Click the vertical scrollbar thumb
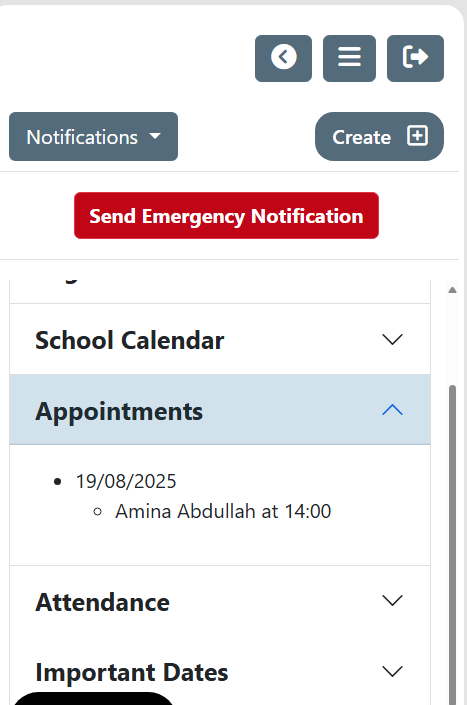Image resolution: width=467 pixels, height=705 pixels. pyautogui.click(x=453, y=545)
